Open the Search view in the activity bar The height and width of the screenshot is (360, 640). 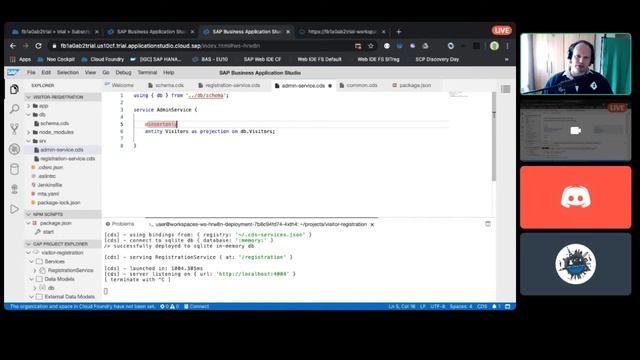point(14,109)
